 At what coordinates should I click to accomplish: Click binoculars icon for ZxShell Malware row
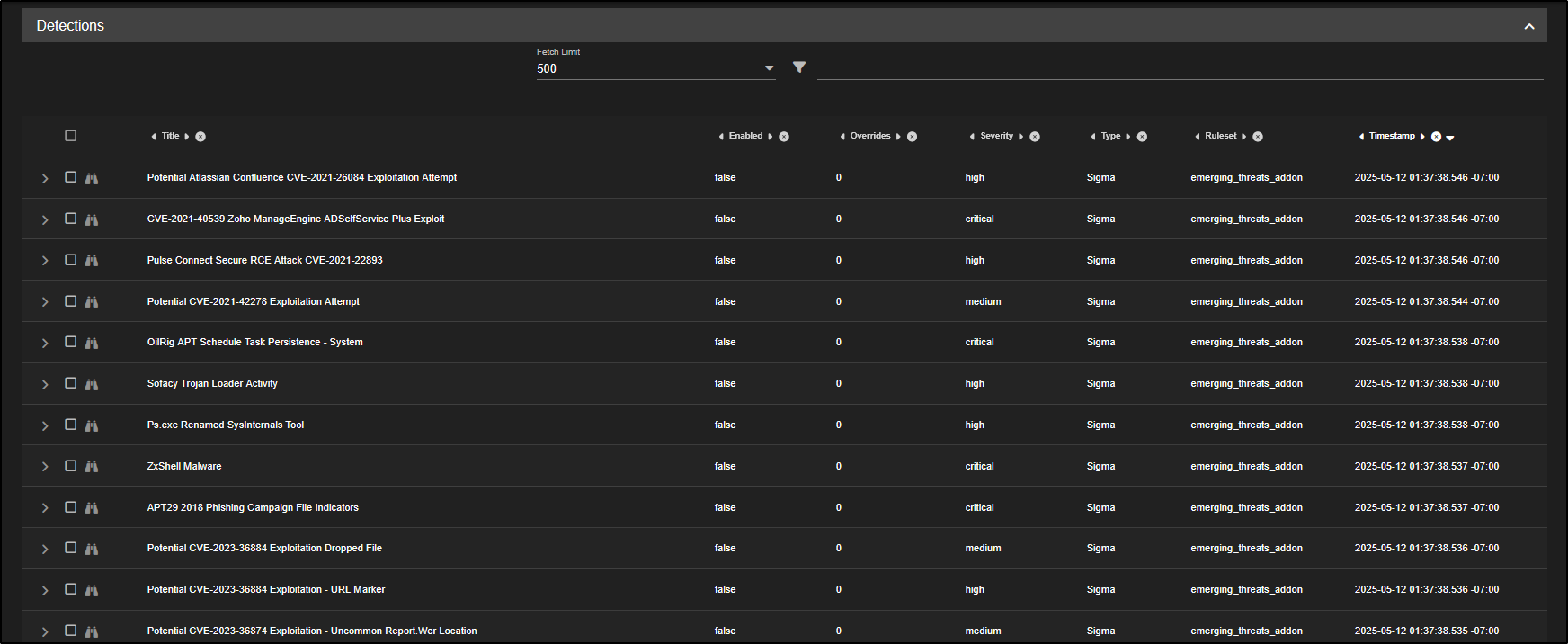tap(92, 467)
